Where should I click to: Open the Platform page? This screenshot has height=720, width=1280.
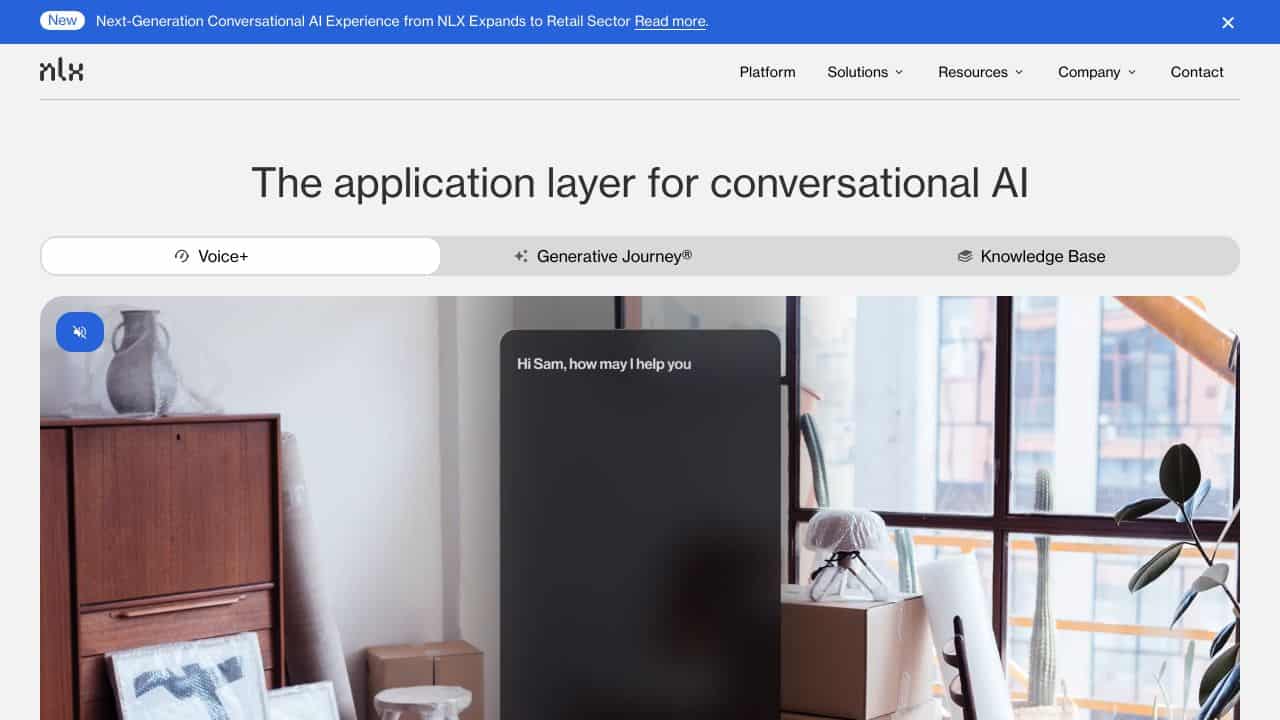coord(768,72)
